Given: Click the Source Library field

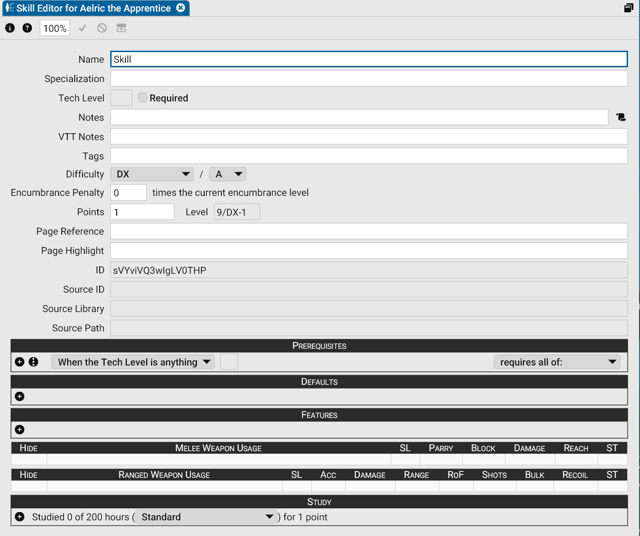Looking at the screenshot, I should pos(369,309).
